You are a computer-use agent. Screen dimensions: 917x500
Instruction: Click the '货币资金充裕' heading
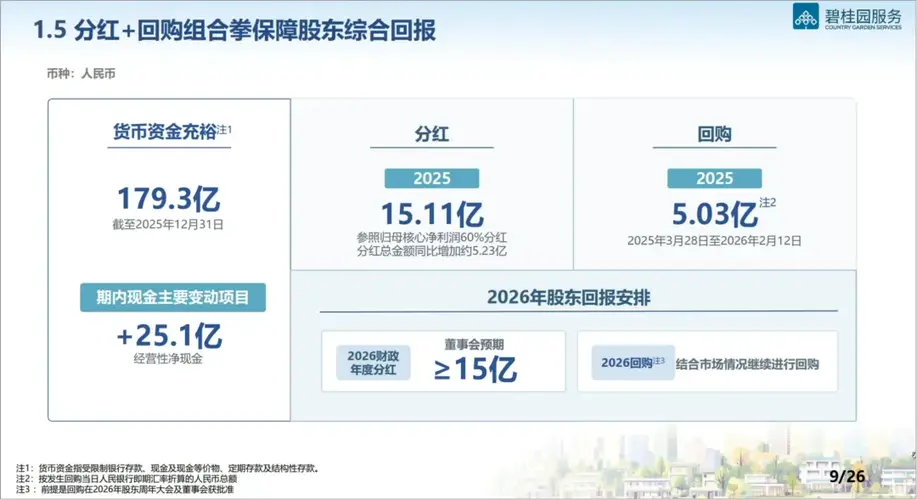165,132
